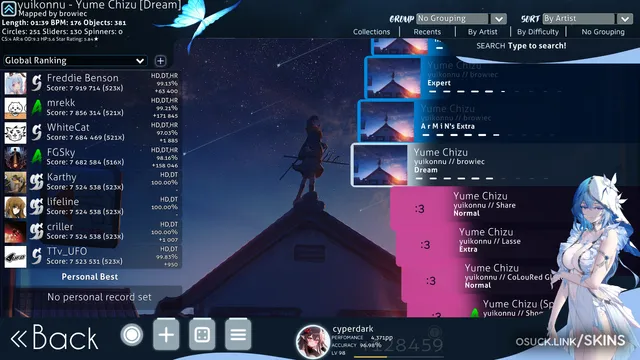This screenshot has width=640, height=360.
Task: Open beatmap options hamburger icon
Action: tap(238, 335)
